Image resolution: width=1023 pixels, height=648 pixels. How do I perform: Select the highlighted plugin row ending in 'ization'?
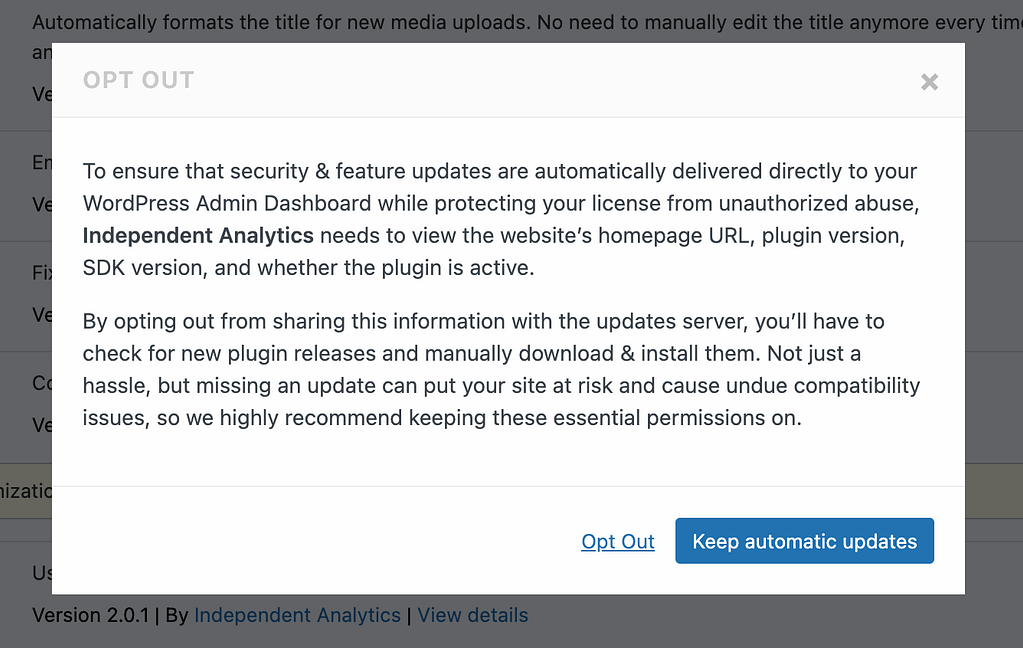[26, 491]
